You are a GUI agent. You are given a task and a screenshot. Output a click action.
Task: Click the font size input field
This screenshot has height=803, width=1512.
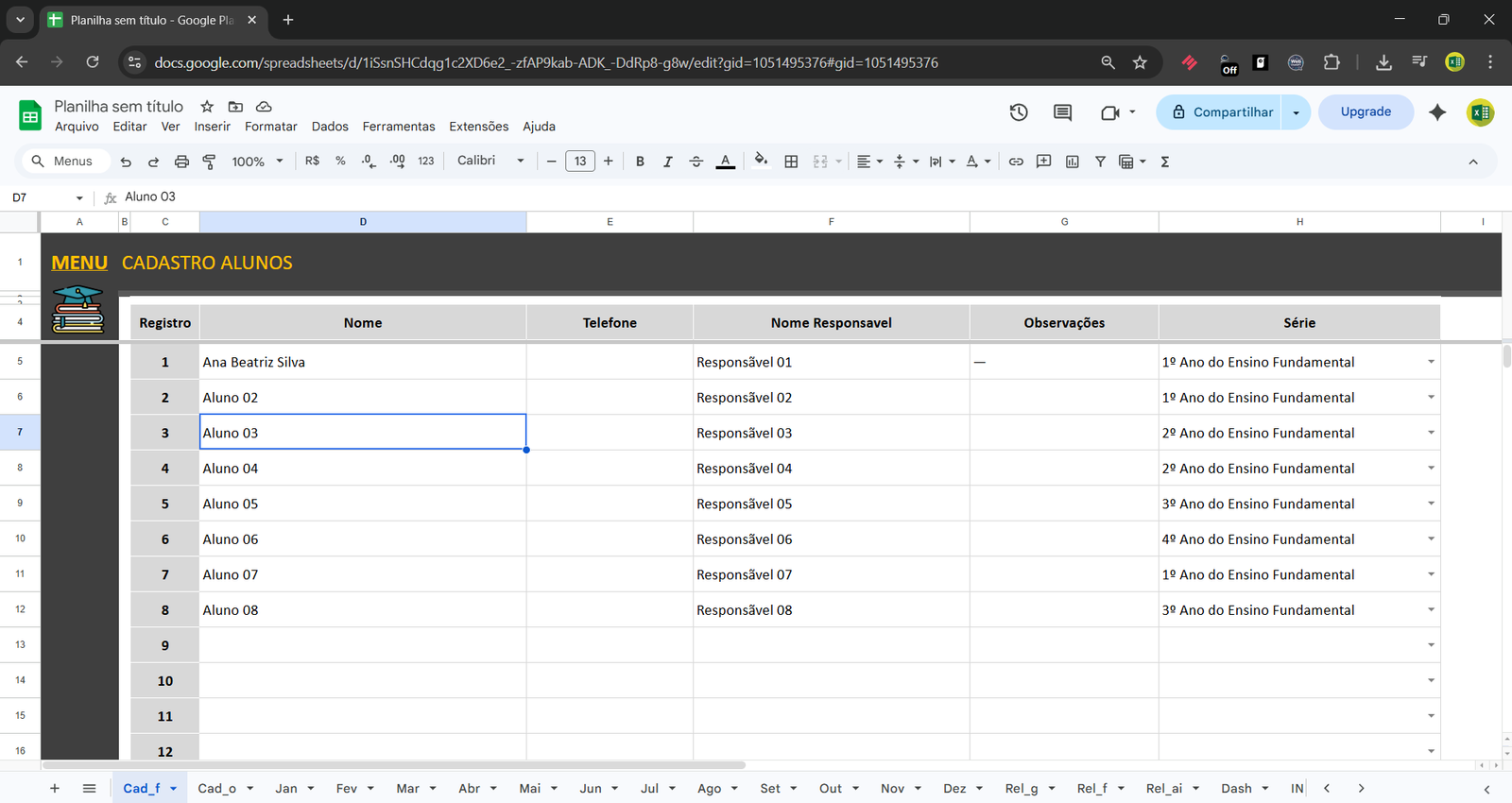tap(579, 162)
